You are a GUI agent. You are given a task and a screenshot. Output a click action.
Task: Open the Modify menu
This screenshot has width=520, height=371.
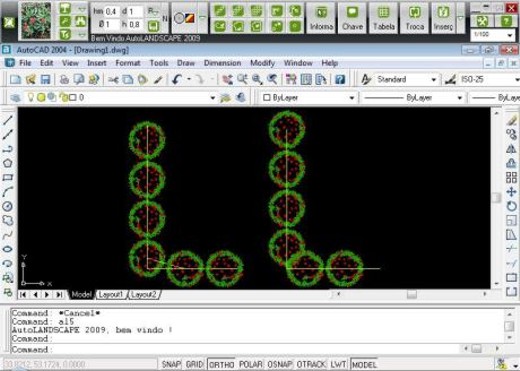click(x=262, y=63)
